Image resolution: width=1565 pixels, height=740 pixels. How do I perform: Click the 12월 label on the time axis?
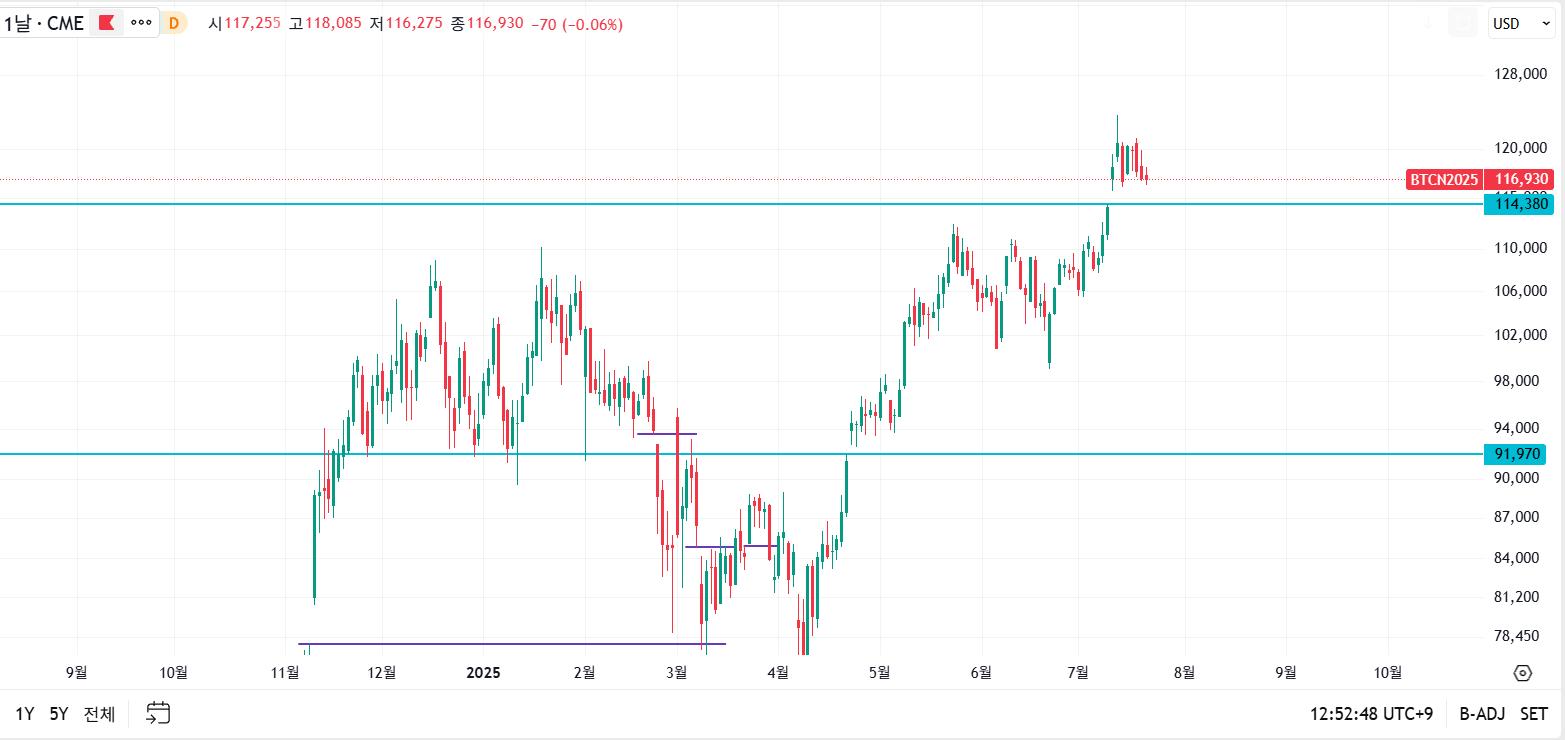point(381,672)
